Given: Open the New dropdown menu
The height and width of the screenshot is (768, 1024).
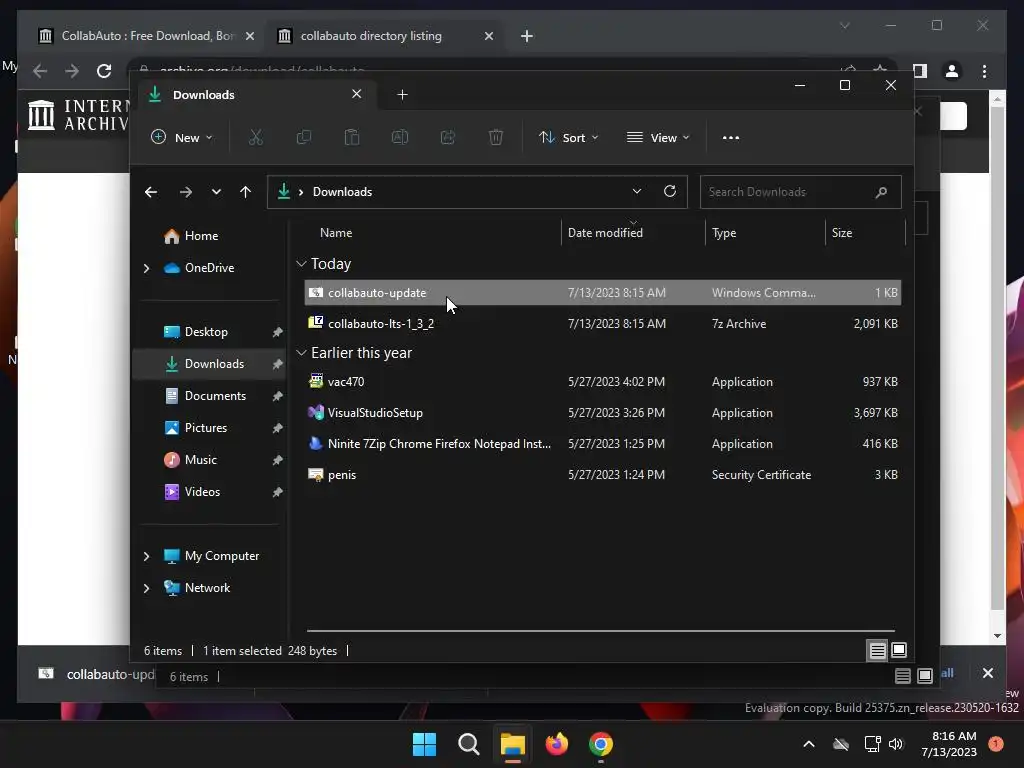Looking at the screenshot, I should pyautogui.click(x=182, y=138).
